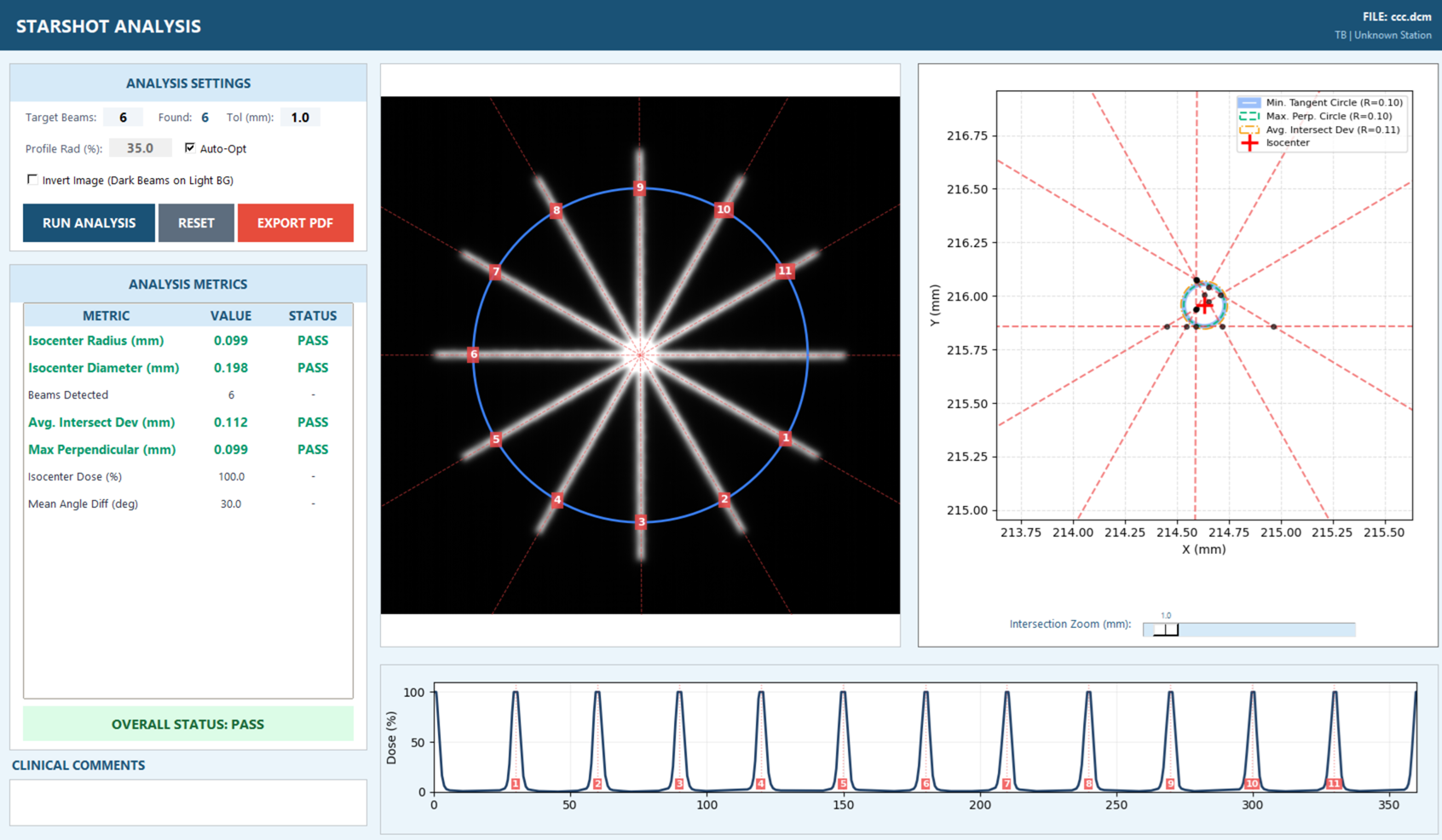
Task: Click the RUN ANALYSIS button
Action: coord(89,223)
